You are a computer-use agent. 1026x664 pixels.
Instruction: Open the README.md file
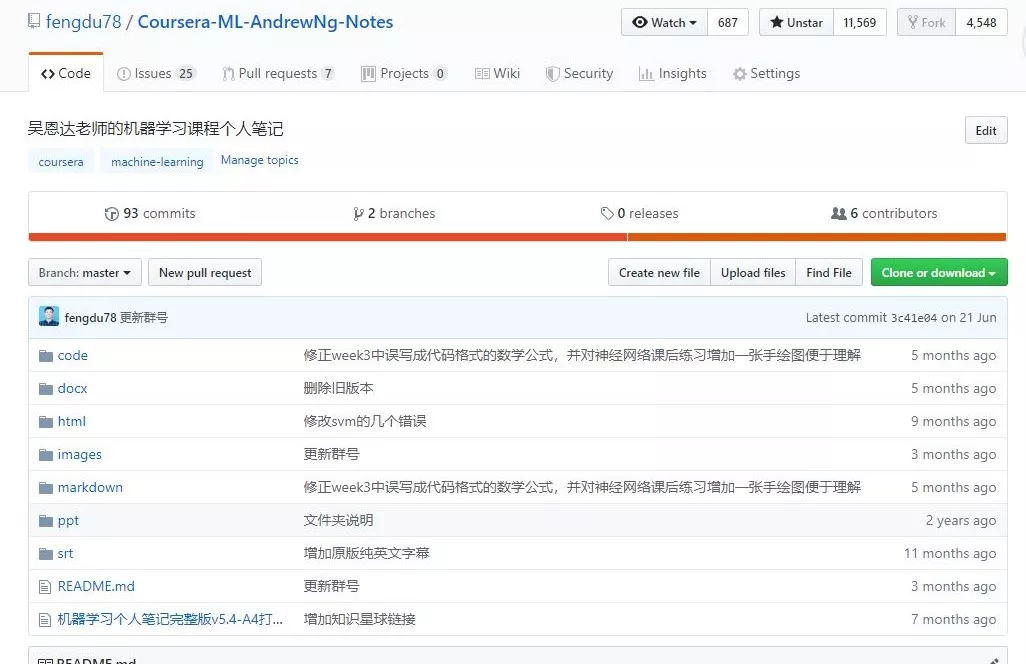coord(96,586)
